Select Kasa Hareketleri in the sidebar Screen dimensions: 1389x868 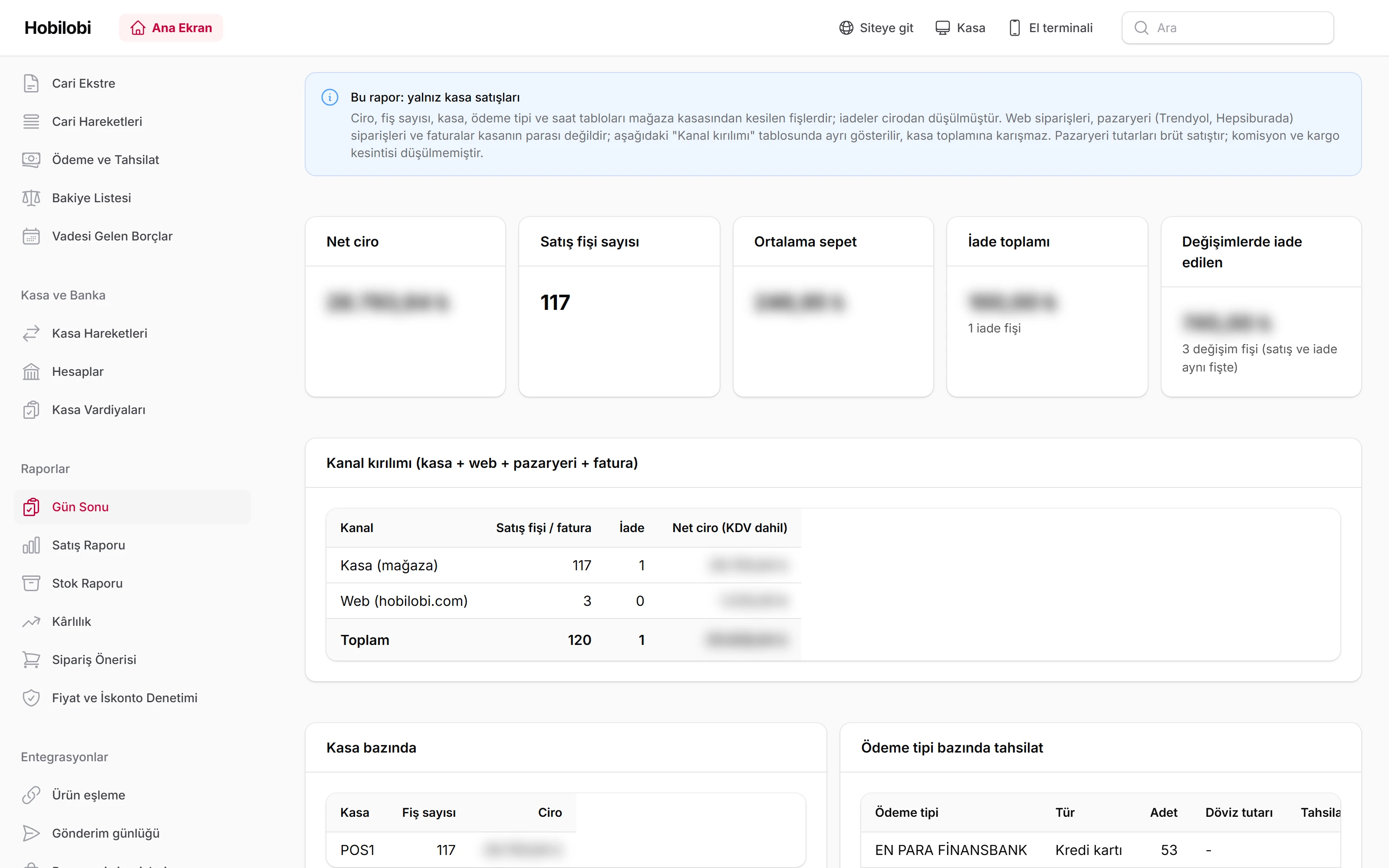132,334
